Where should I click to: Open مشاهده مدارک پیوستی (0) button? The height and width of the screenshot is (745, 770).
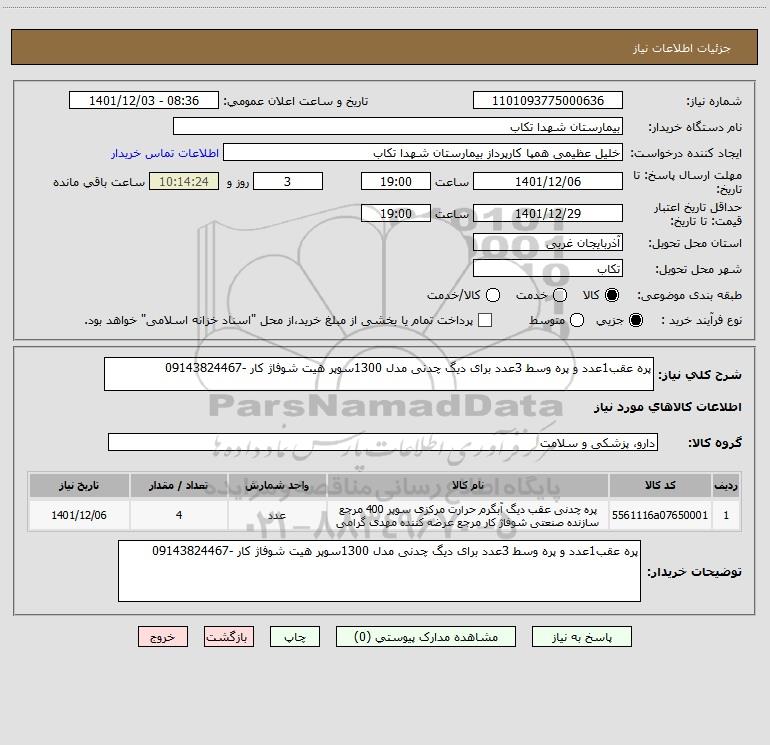(426, 636)
